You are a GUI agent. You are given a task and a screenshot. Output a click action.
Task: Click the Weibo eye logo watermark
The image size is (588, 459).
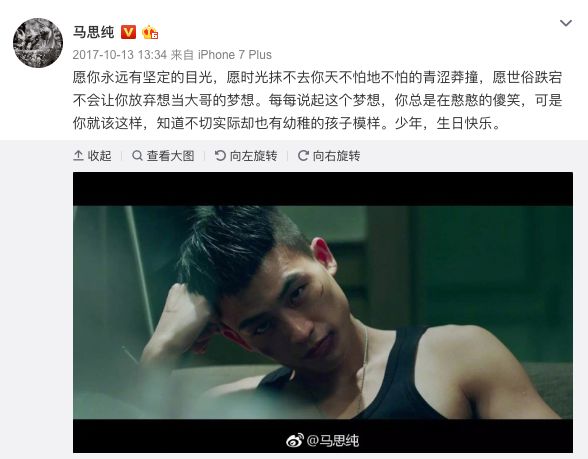[295, 440]
